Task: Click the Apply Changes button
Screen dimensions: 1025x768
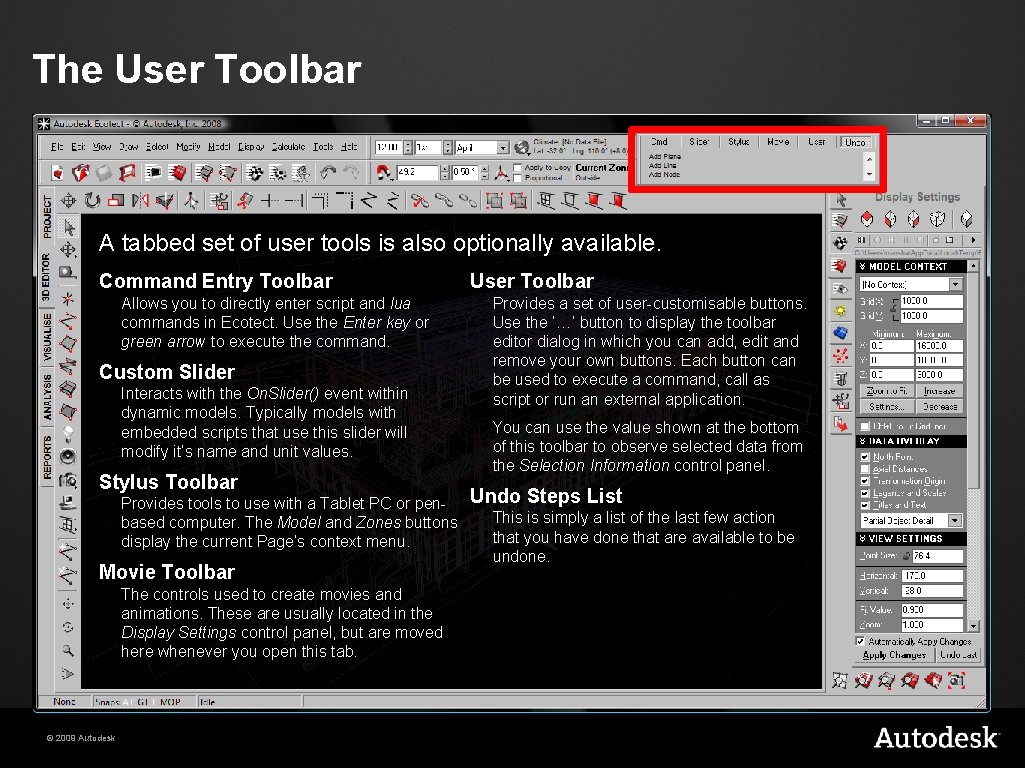Action: coord(894,654)
